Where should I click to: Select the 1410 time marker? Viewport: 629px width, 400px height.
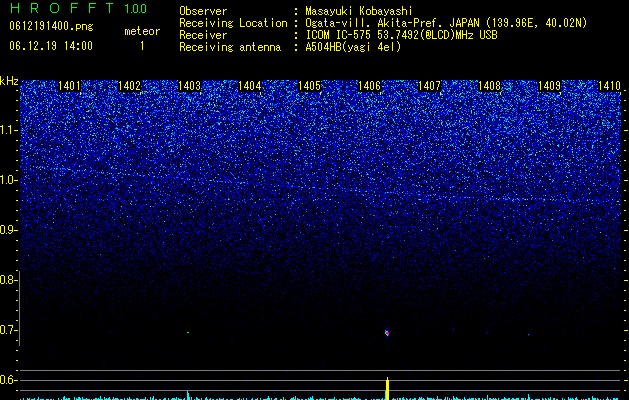[x=609, y=86]
